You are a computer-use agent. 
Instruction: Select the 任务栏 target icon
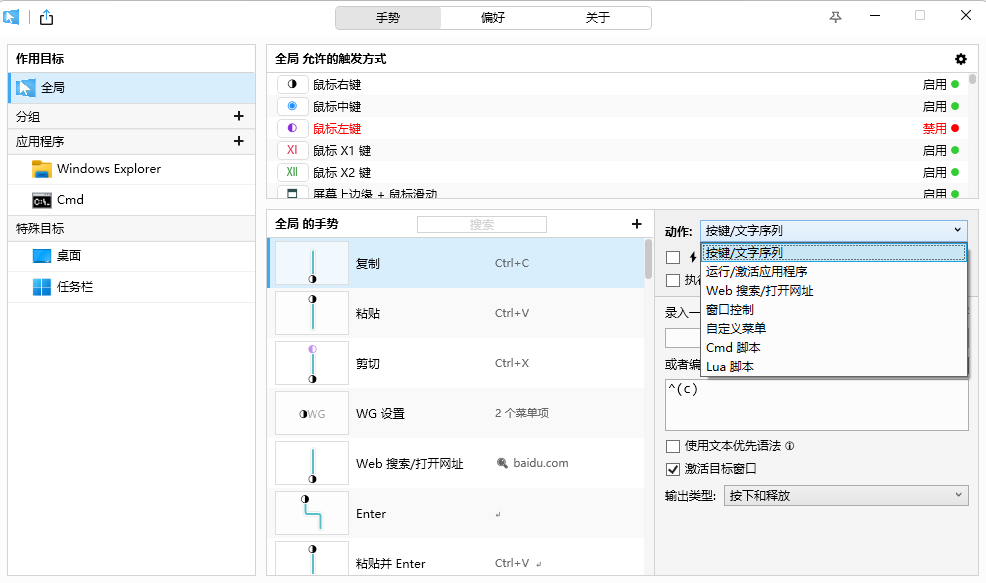point(42,287)
